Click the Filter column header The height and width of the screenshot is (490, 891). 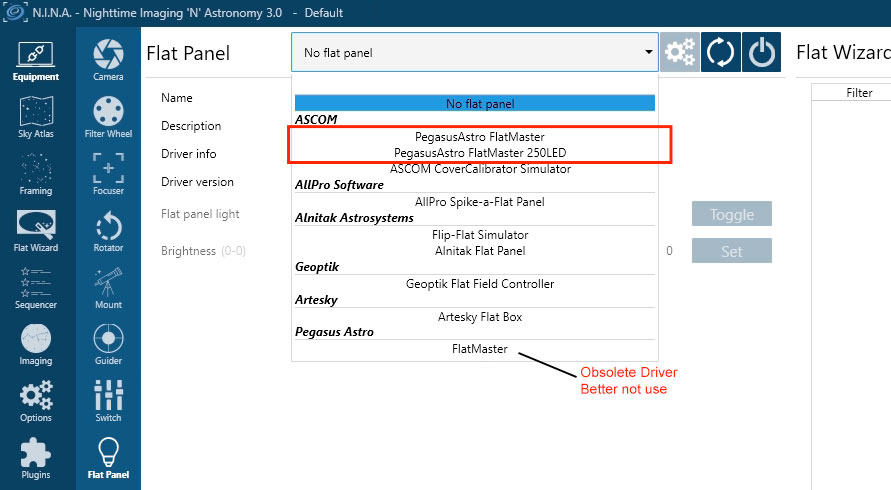(859, 93)
